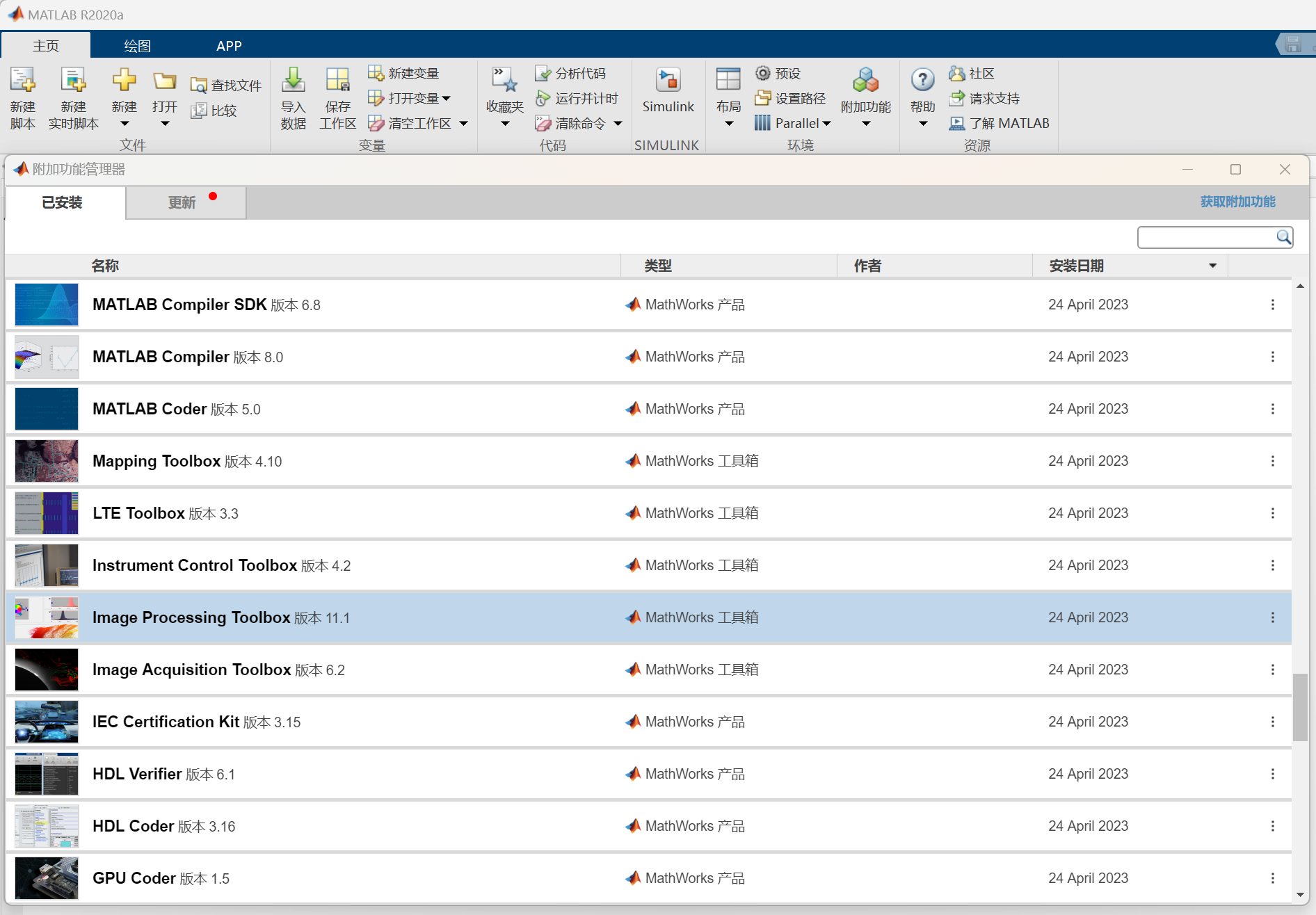1316x915 pixels.
Task: Click 查找文件 (Find Files)
Action: point(226,85)
